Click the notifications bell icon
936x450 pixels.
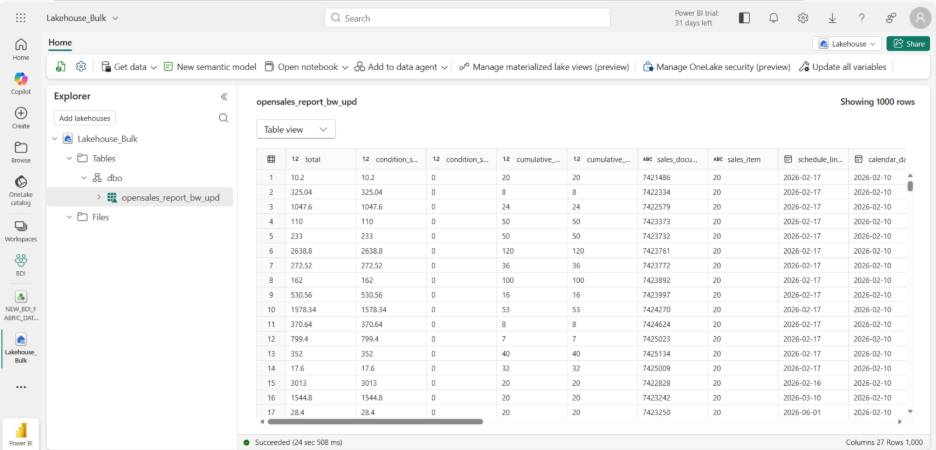point(773,18)
